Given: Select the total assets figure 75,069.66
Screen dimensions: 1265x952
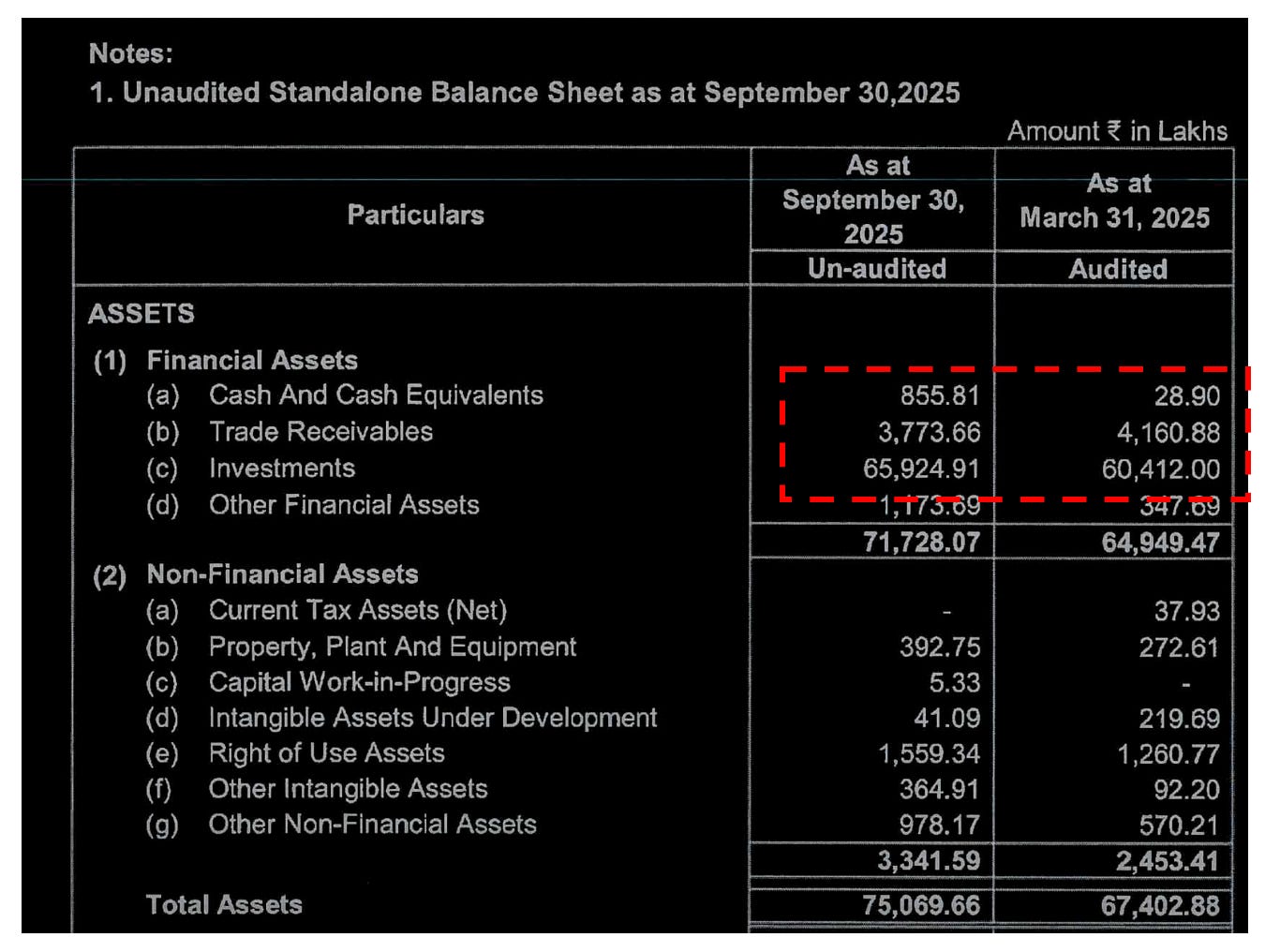Looking at the screenshot, I should [921, 905].
